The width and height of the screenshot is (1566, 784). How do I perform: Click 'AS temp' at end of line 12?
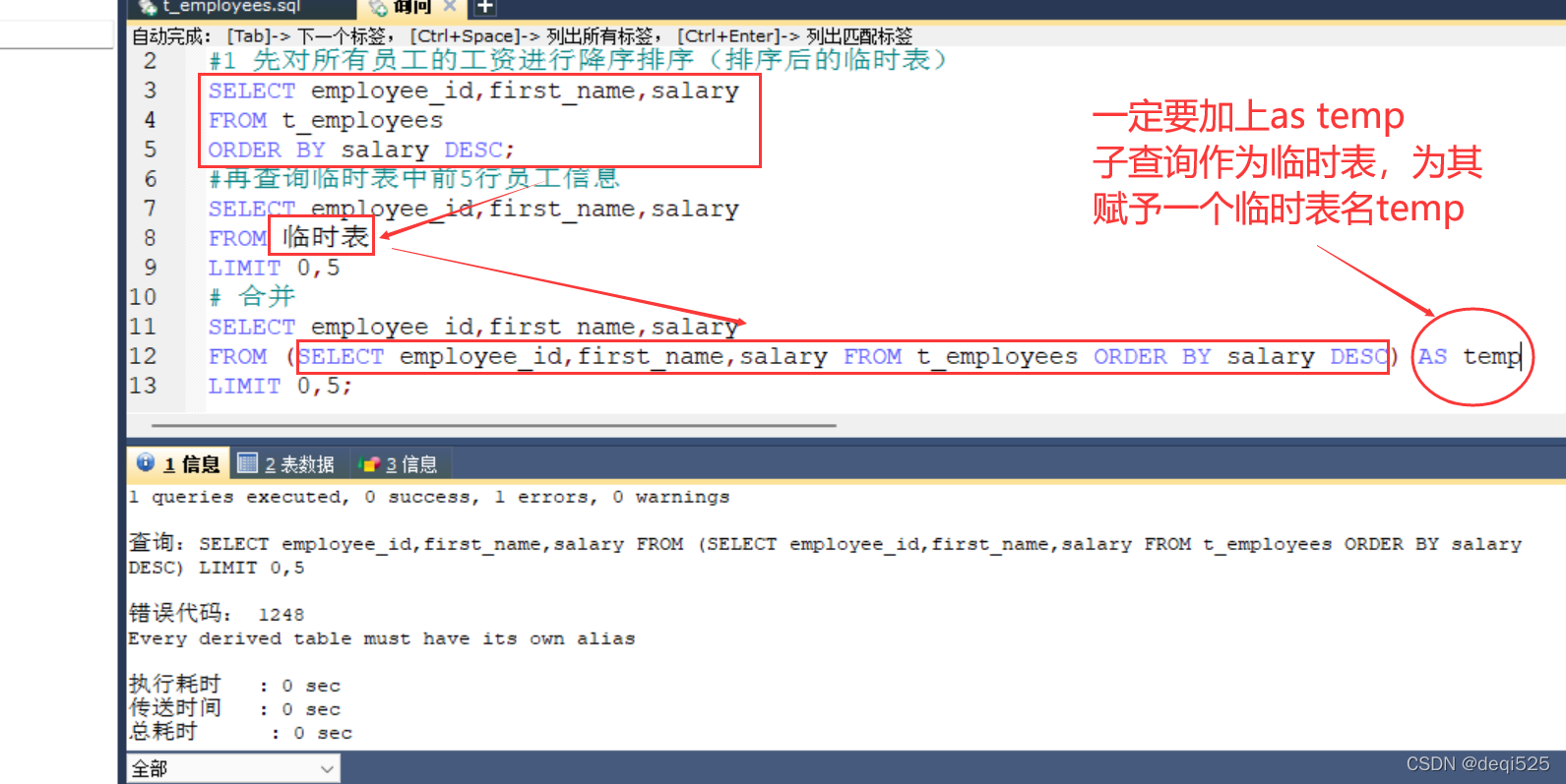coord(1470,356)
